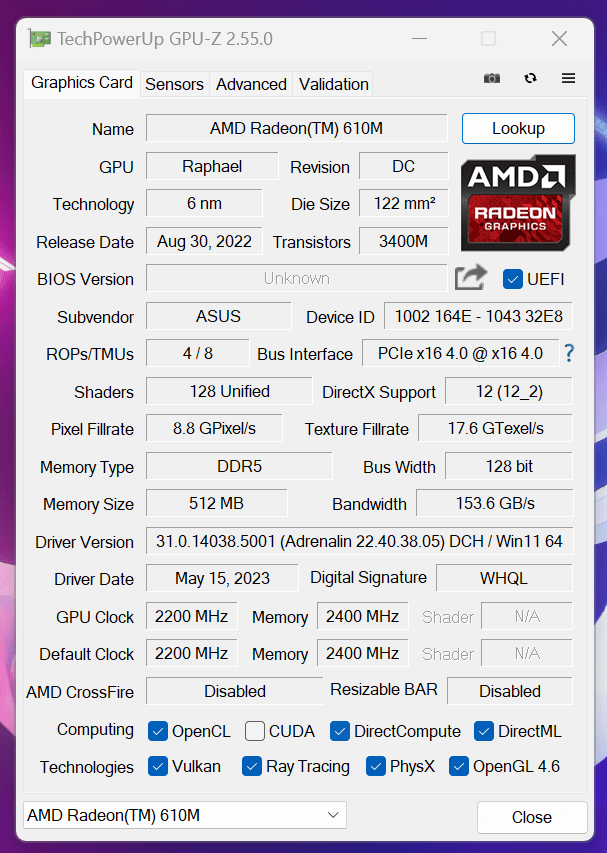
Task: Uncheck the UEFI checkbox
Action: coord(513,280)
